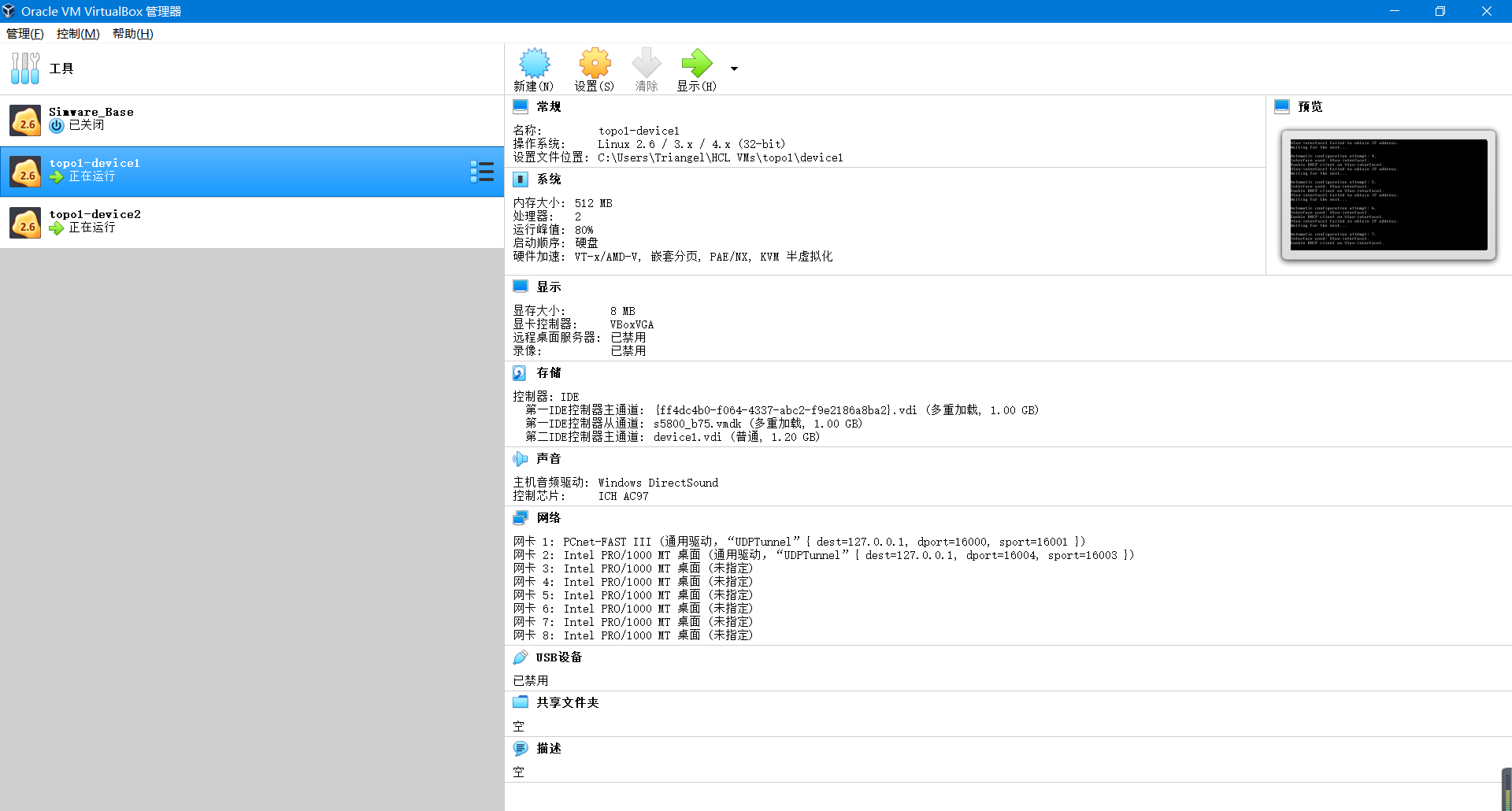
Task: Open the 管理(F) menu
Action: [x=25, y=34]
